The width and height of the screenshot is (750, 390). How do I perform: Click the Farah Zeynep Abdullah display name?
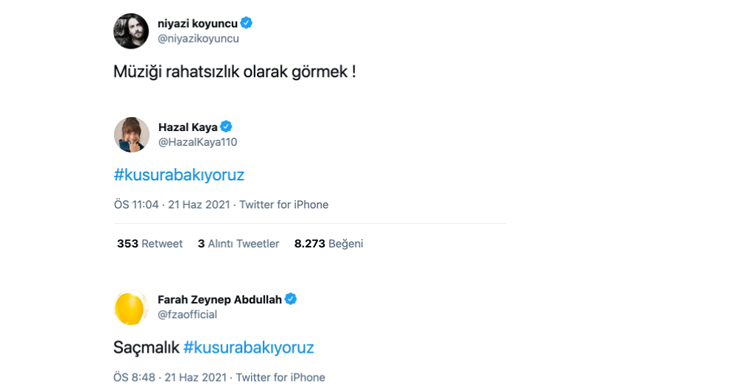pos(220,300)
